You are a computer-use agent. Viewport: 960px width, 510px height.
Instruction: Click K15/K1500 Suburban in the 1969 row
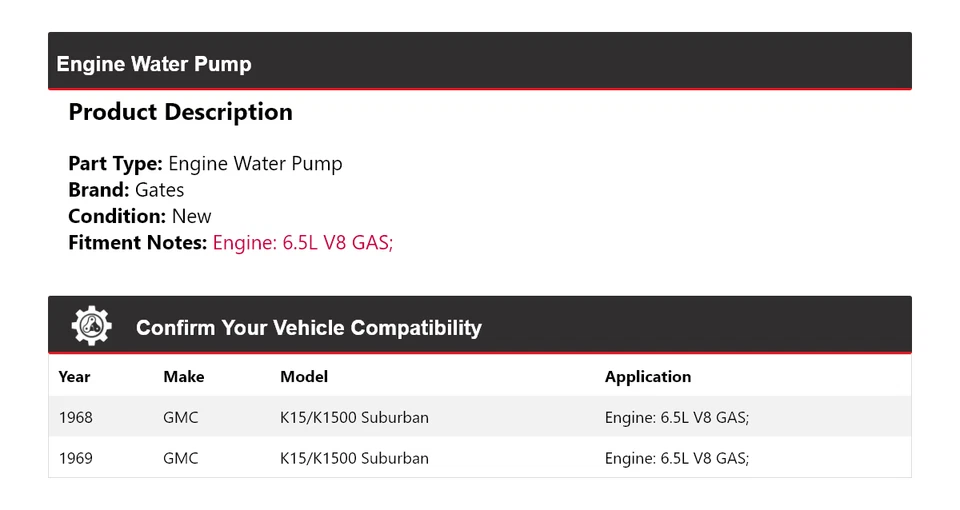(x=354, y=458)
